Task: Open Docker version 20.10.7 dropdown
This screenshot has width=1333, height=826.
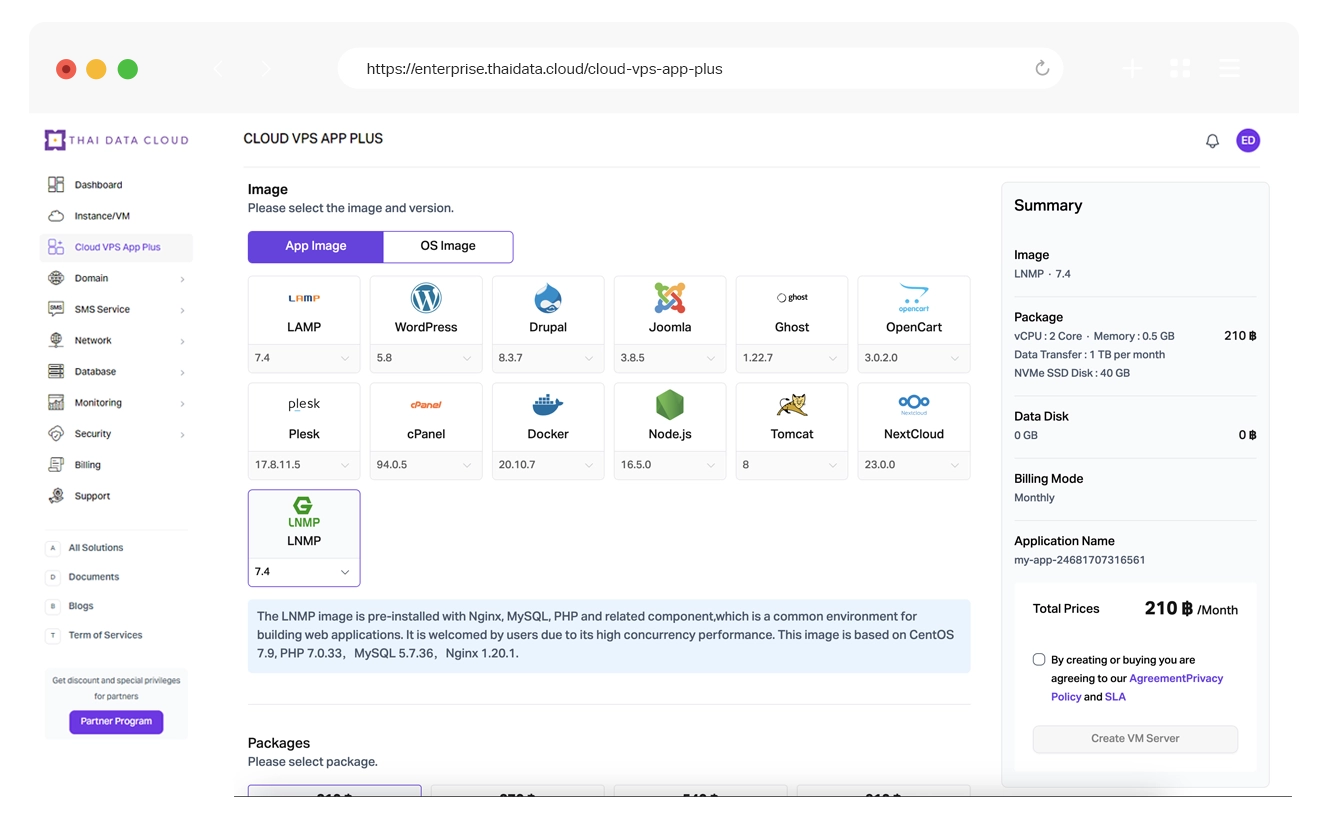Action: tap(548, 465)
